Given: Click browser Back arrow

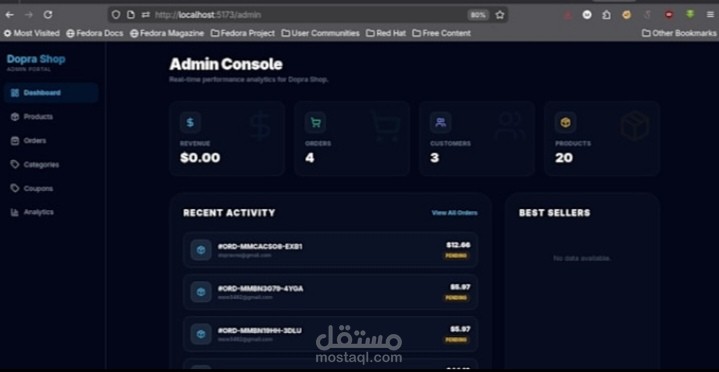Looking at the screenshot, I should 10,15.
